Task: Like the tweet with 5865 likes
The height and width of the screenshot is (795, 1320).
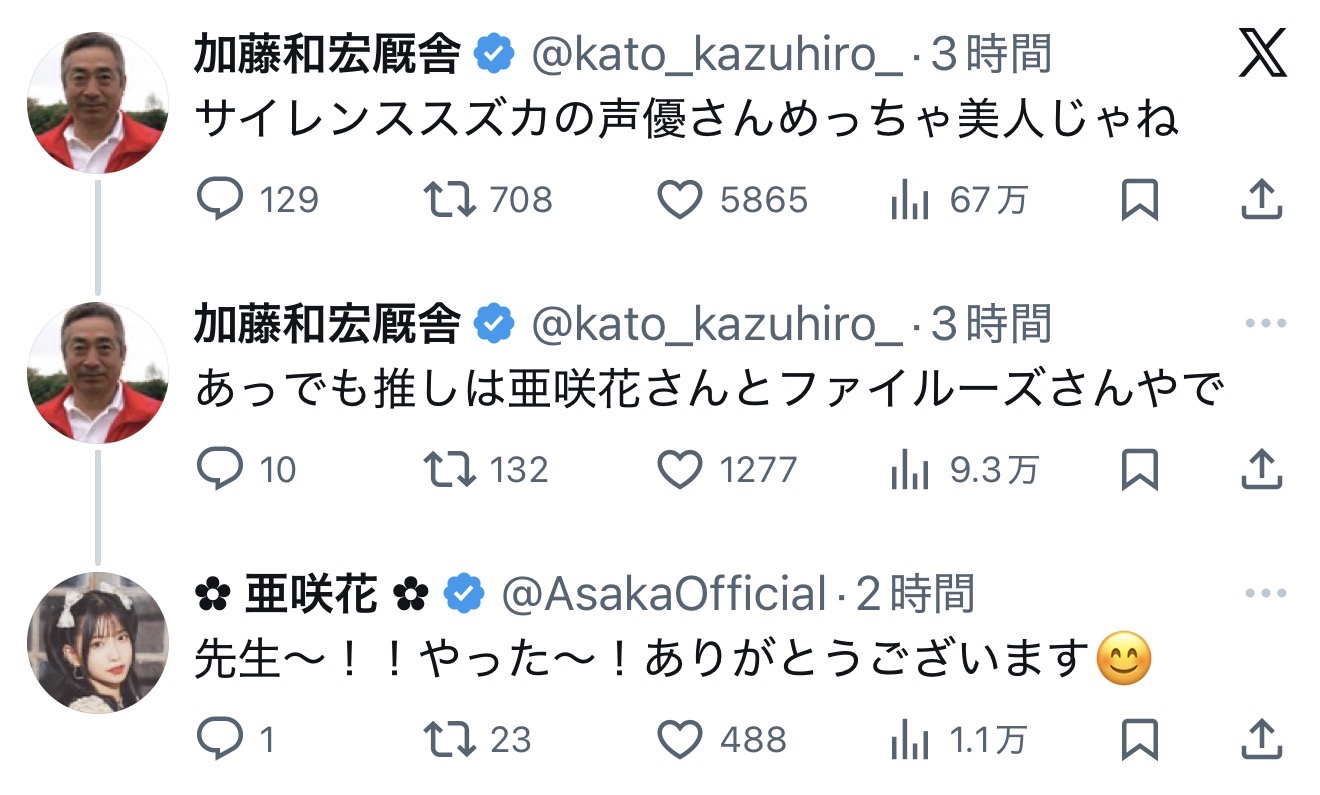Action: pos(680,201)
